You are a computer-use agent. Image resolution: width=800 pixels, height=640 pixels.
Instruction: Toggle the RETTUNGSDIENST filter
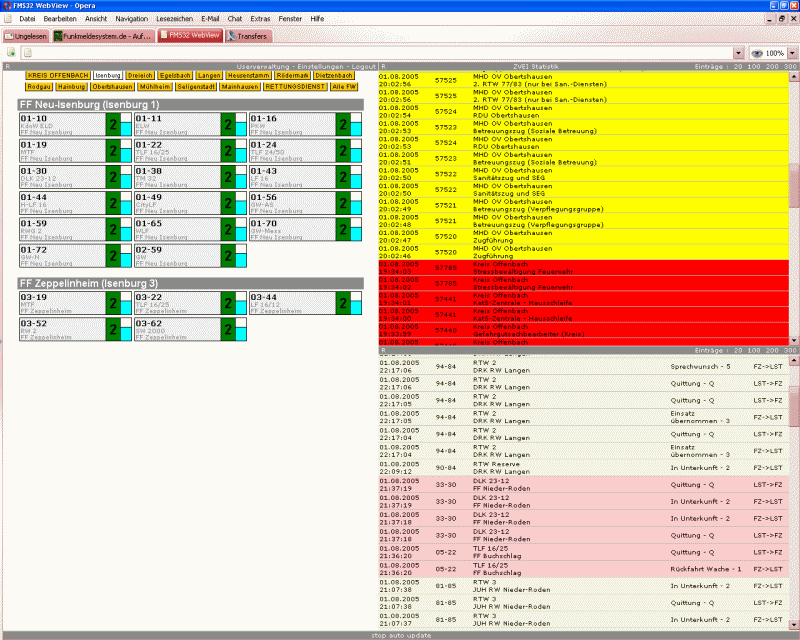click(x=296, y=87)
